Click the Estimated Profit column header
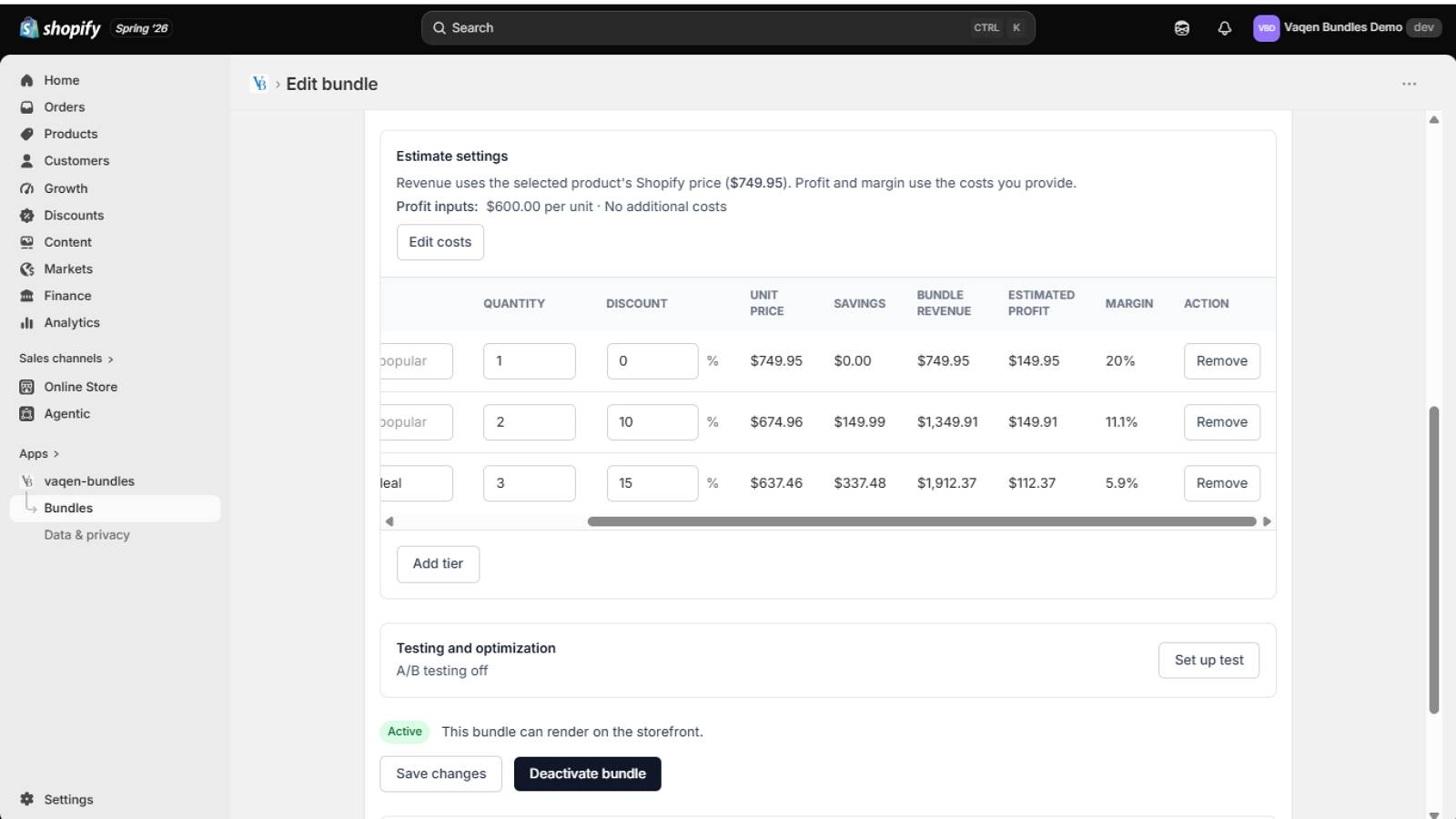1456x819 pixels. point(1041,303)
